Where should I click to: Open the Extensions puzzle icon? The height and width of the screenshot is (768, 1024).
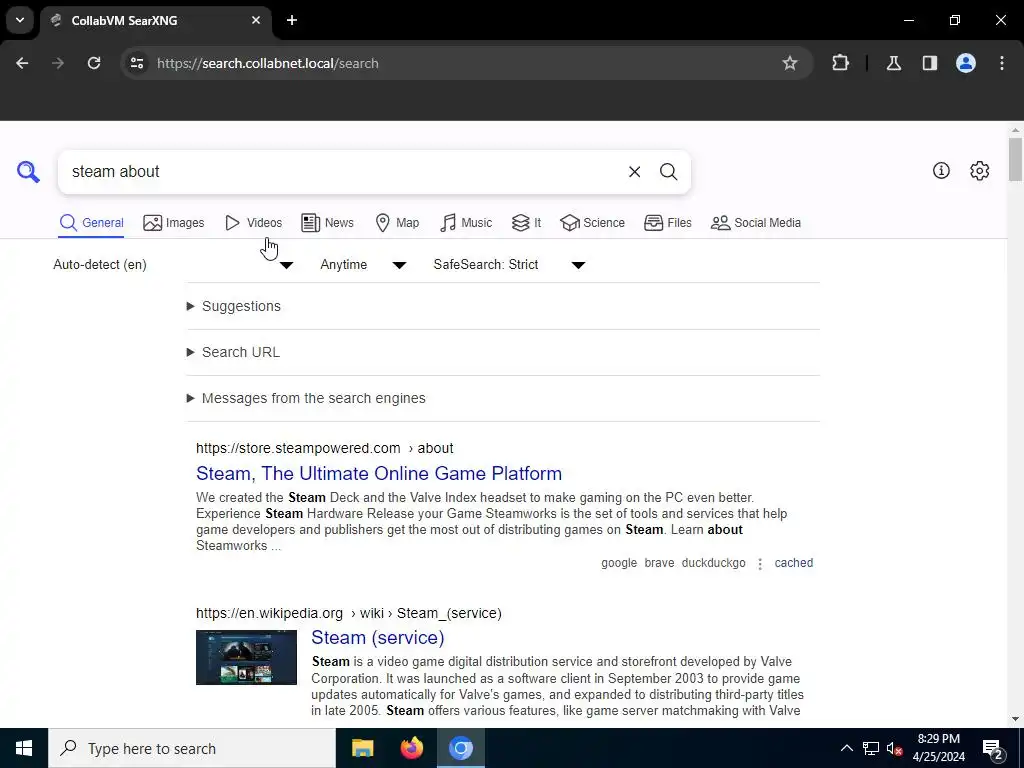click(840, 63)
